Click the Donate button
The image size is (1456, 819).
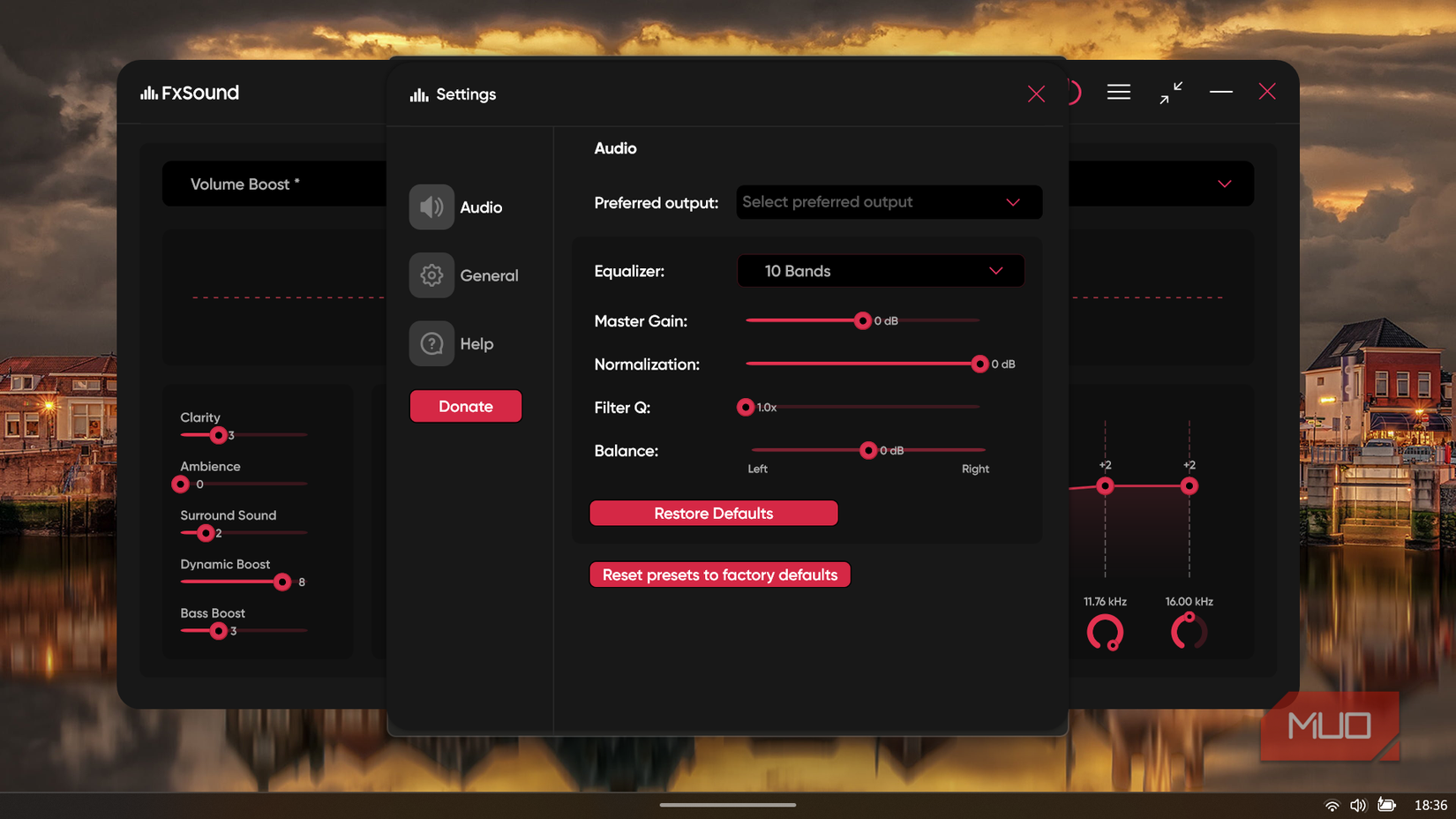click(x=465, y=406)
